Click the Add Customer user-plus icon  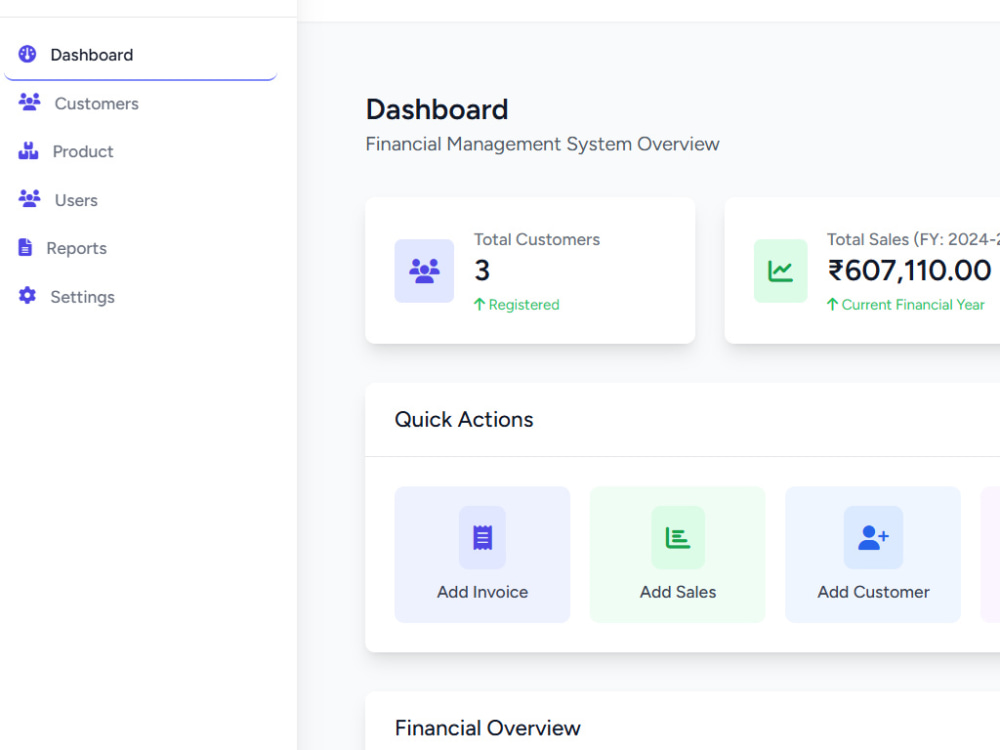(873, 538)
